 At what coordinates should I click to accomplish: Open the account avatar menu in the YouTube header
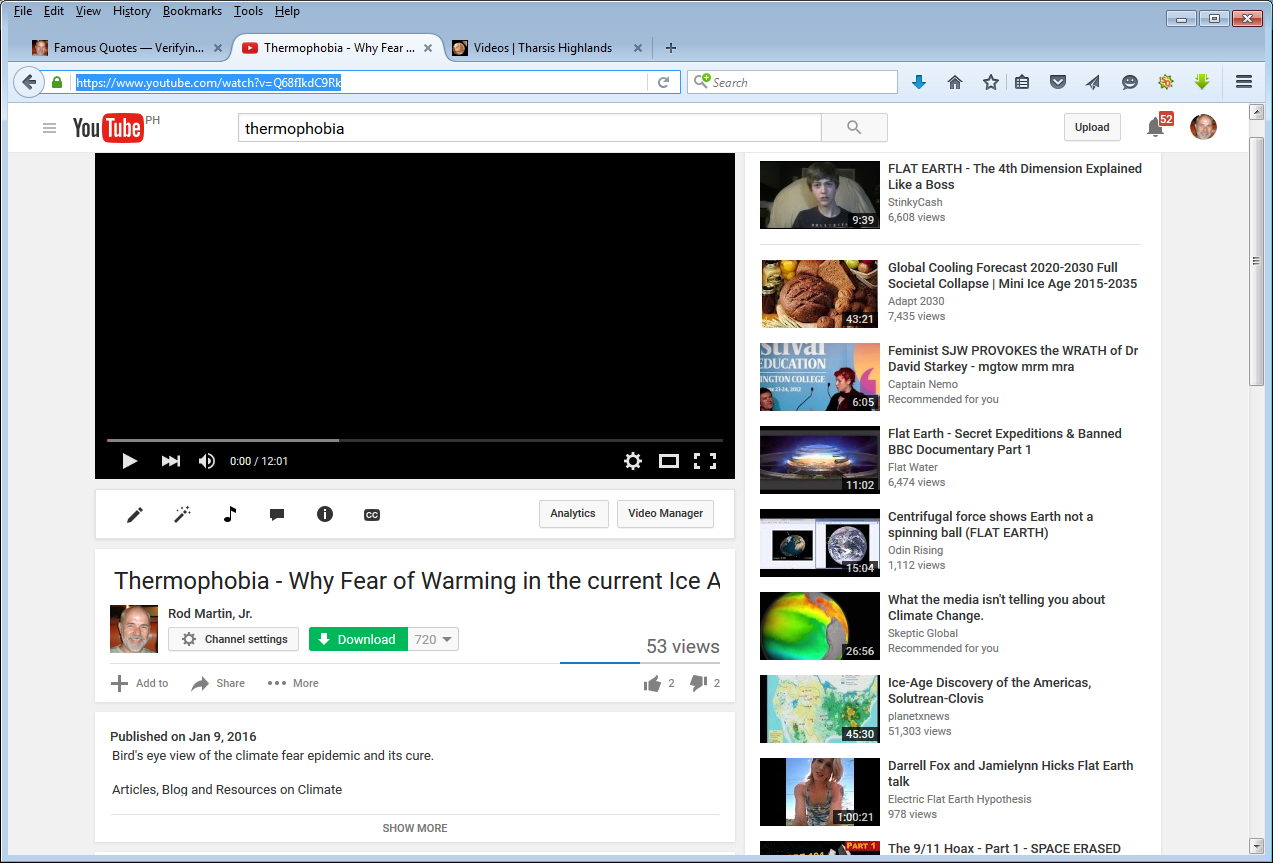(x=1203, y=127)
